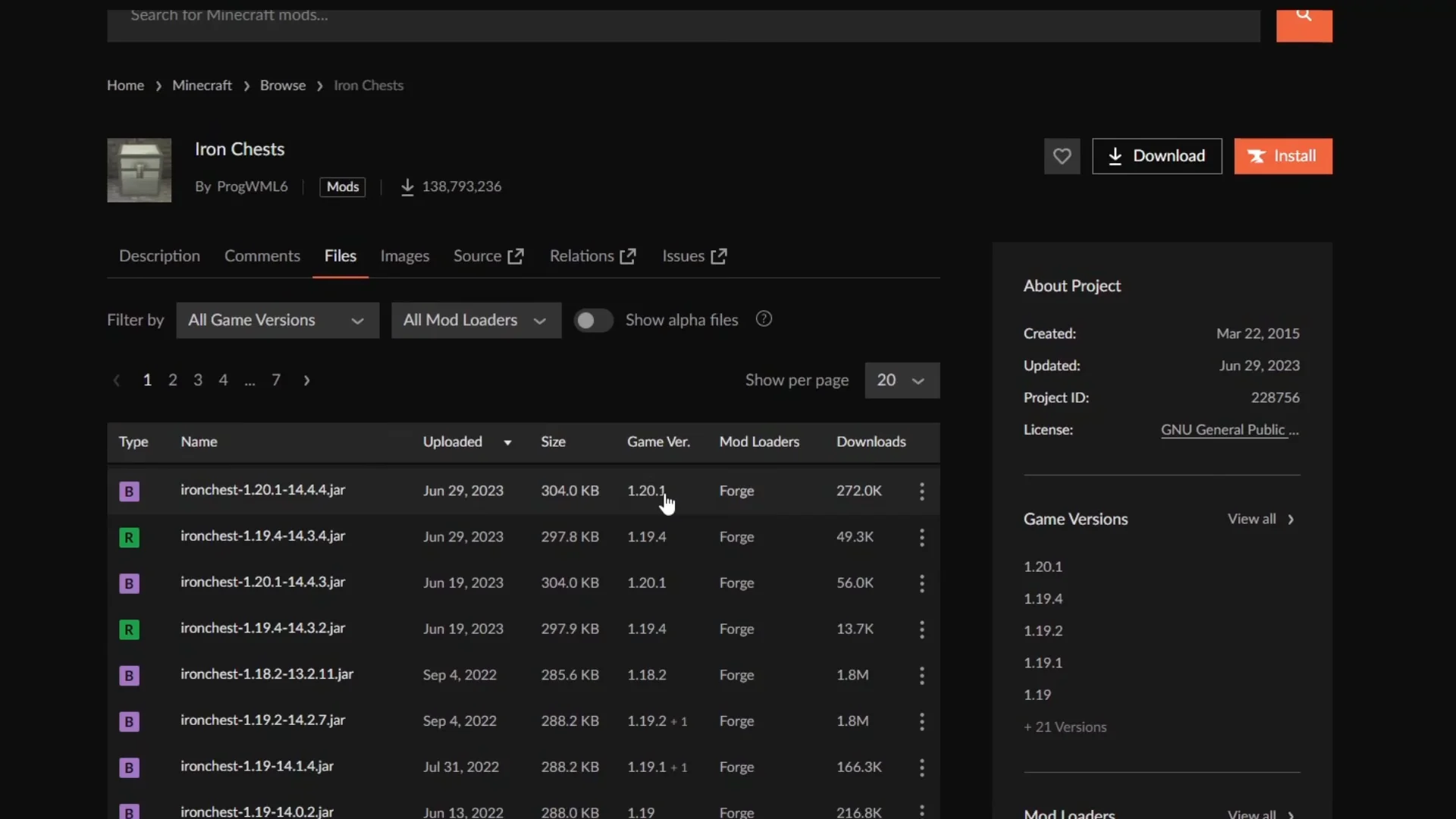The height and width of the screenshot is (819, 1456).
Task: Click the Iron Chests project thumbnail
Action: [x=139, y=170]
